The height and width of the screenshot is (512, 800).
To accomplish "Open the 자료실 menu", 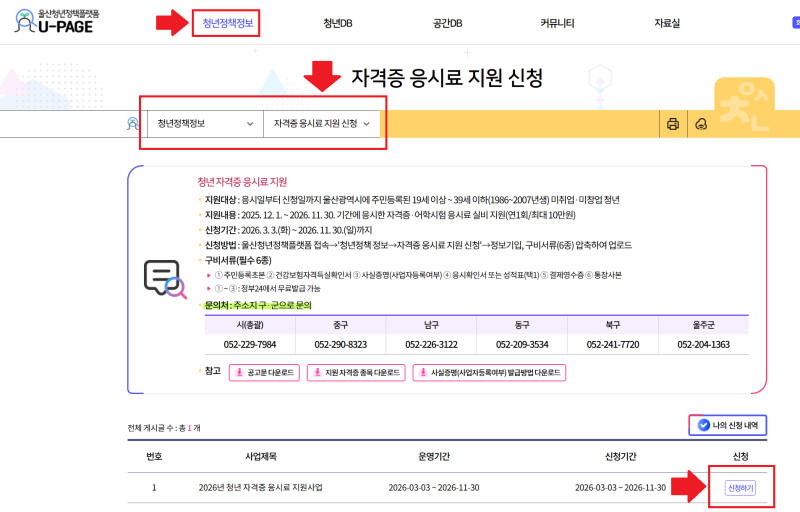I will pyautogui.click(x=667, y=23).
